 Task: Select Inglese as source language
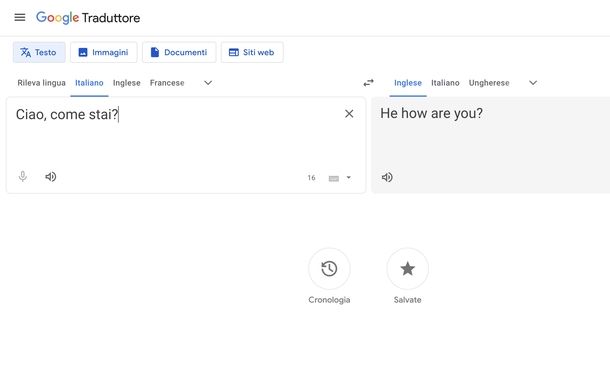(x=126, y=83)
